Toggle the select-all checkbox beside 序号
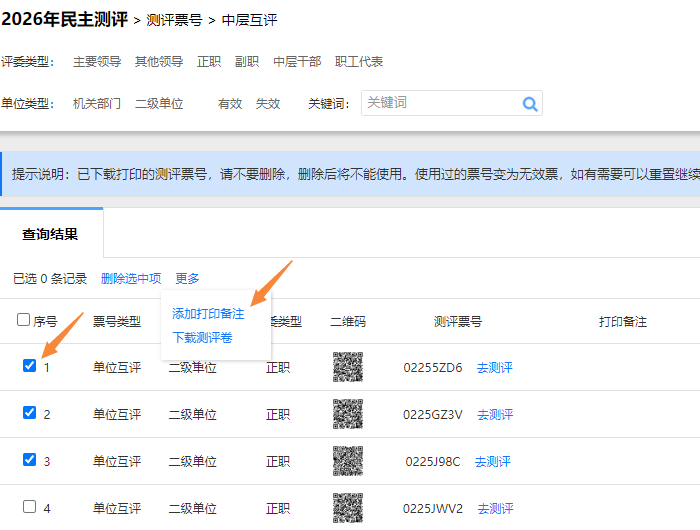Image resolution: width=700 pixels, height=530 pixels. tap(23, 320)
